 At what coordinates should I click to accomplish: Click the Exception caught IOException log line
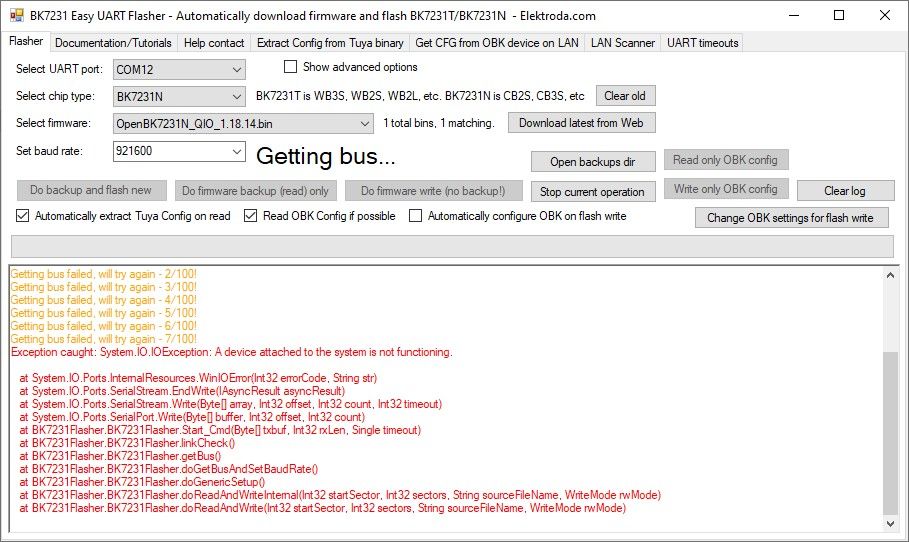(231, 352)
